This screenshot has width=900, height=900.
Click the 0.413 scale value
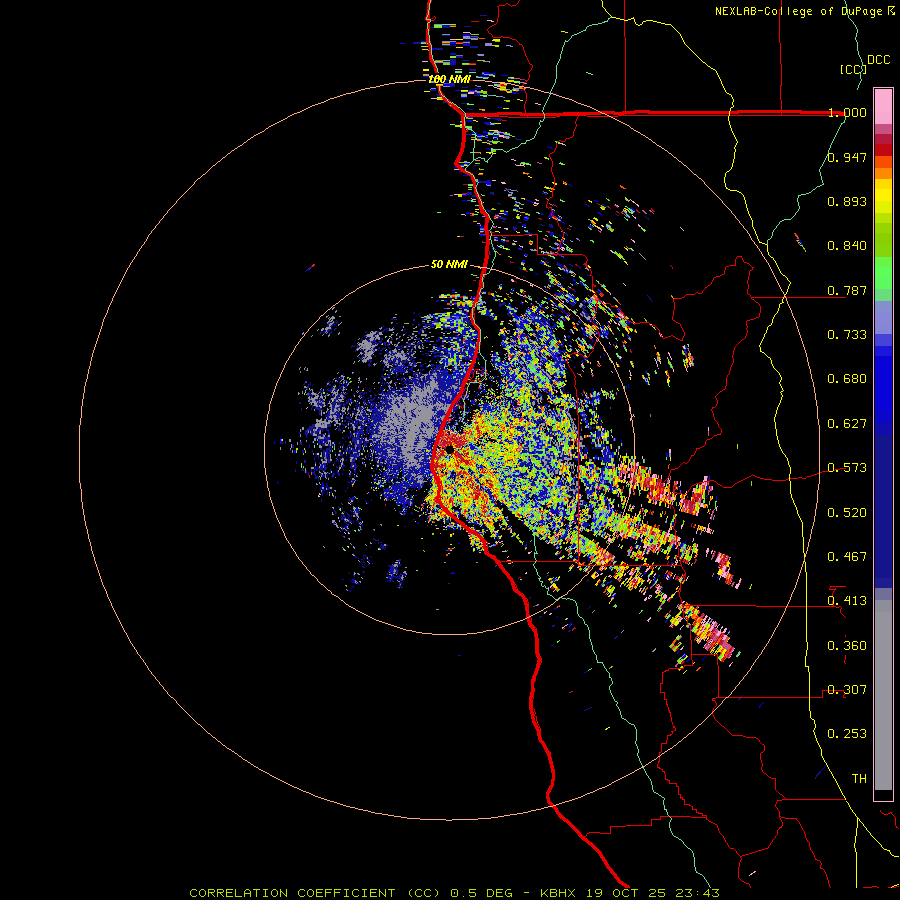point(847,601)
